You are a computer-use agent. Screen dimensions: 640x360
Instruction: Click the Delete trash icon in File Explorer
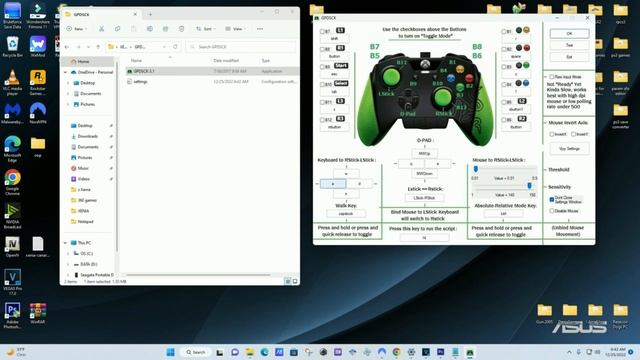181,29
